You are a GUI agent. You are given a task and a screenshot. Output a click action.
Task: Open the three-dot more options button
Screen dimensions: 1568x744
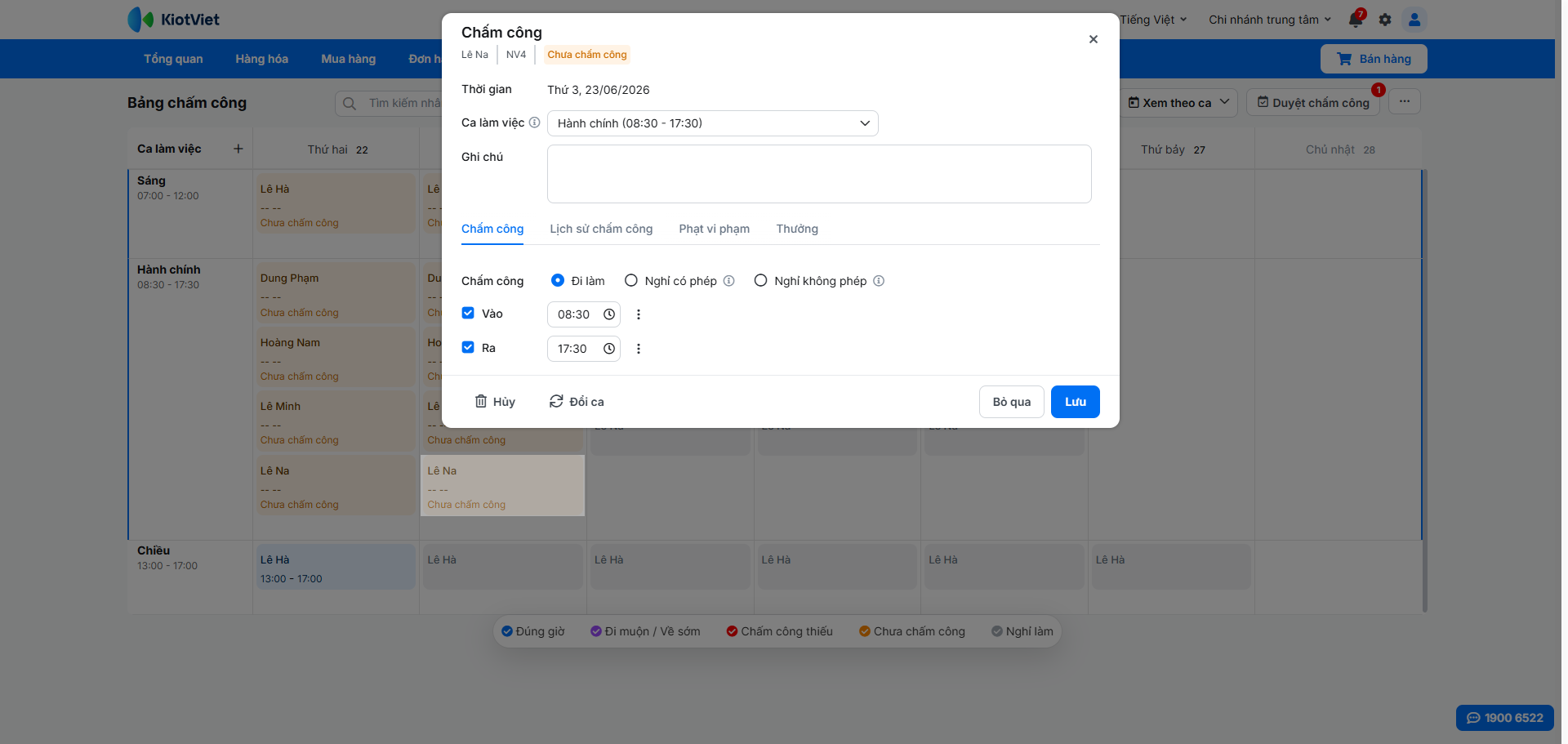pyautogui.click(x=1405, y=102)
